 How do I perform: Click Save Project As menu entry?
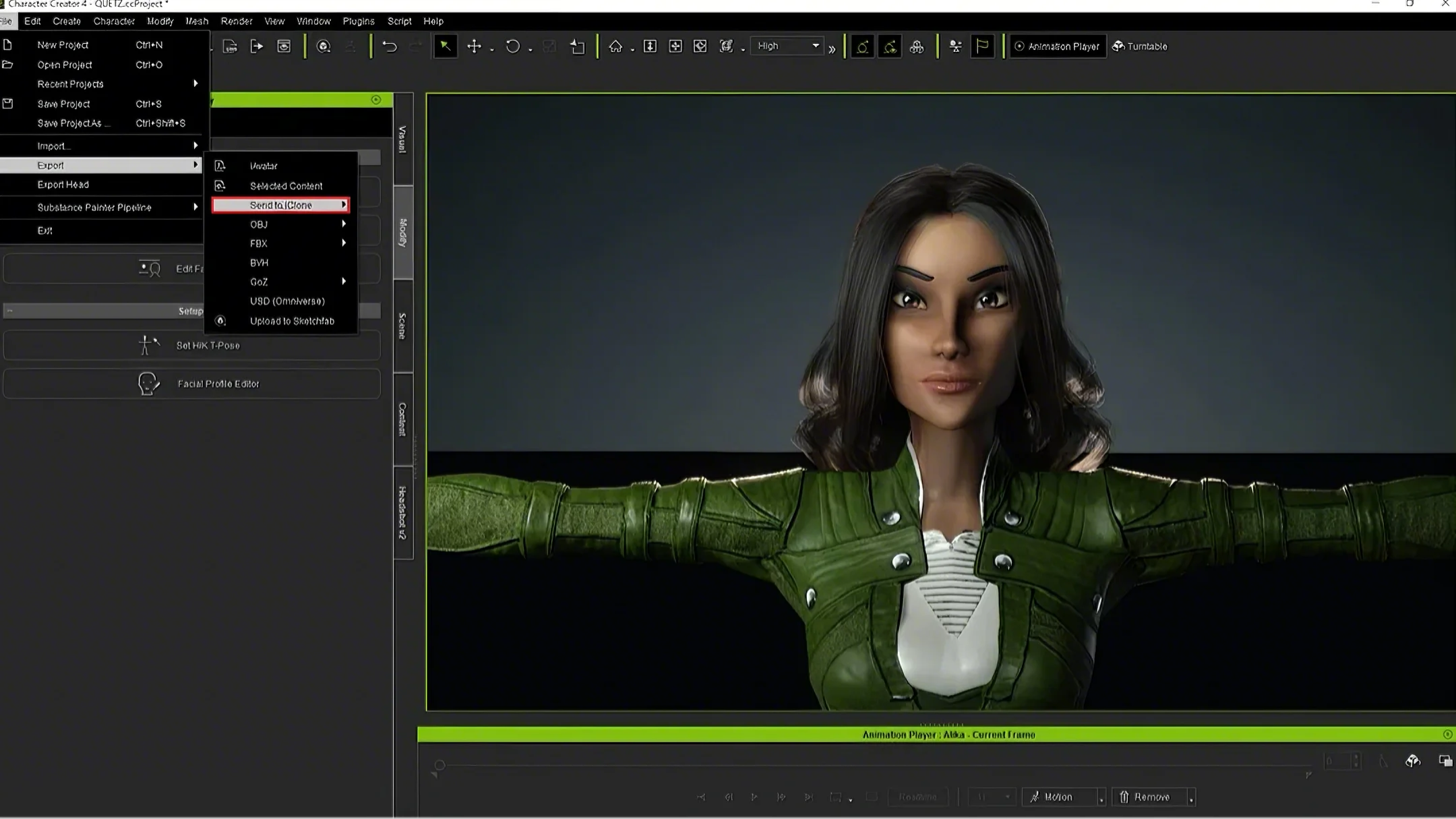coord(73,123)
